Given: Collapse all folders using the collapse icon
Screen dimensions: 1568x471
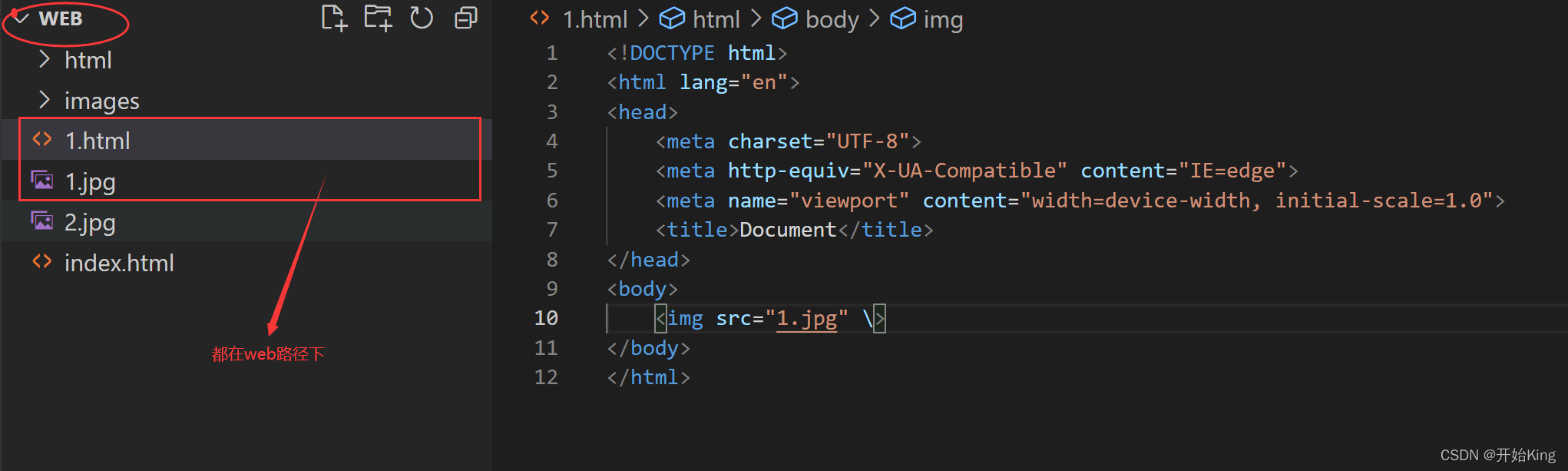Looking at the screenshot, I should click(466, 18).
